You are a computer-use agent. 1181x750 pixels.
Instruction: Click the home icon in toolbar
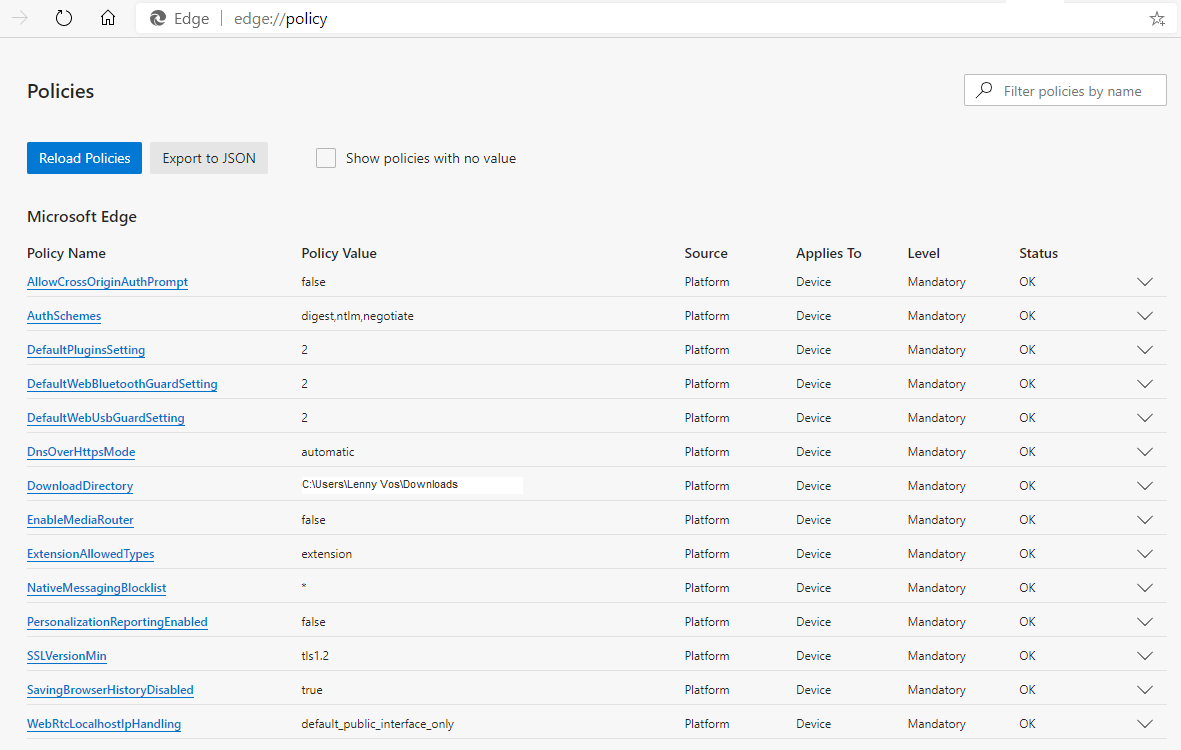108,18
